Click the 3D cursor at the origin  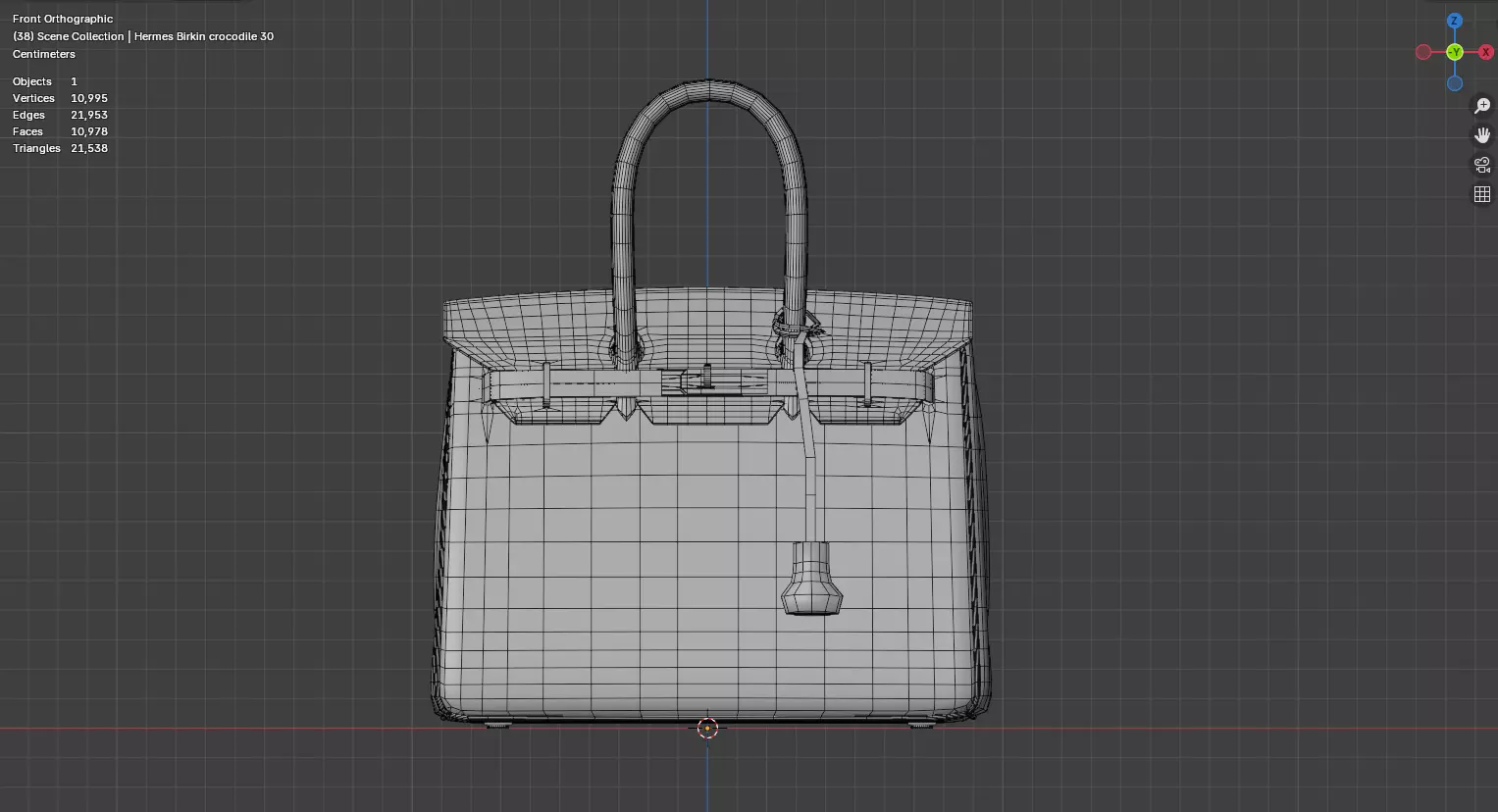pos(707,728)
